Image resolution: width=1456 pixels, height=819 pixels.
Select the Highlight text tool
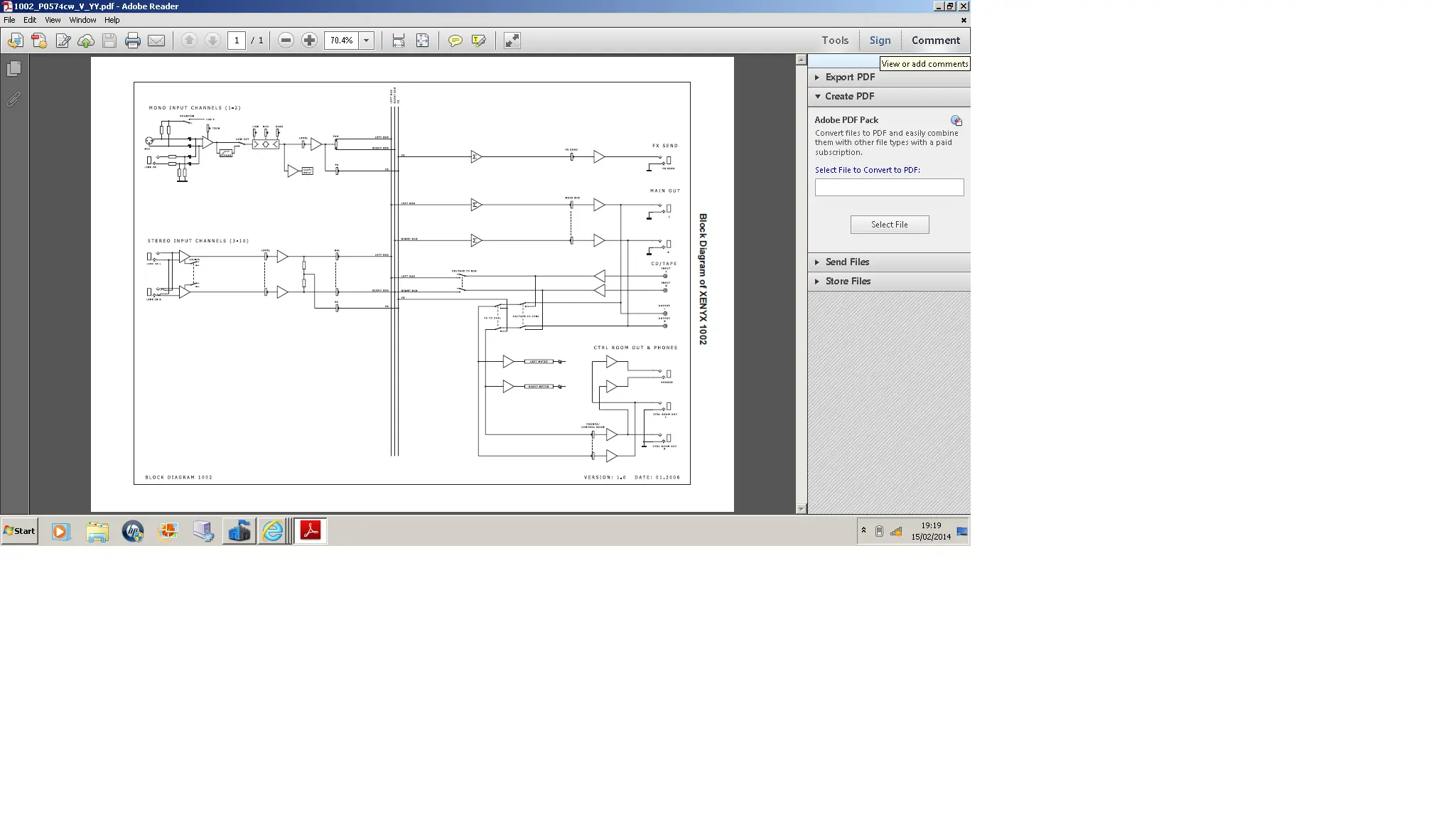pyautogui.click(x=479, y=41)
